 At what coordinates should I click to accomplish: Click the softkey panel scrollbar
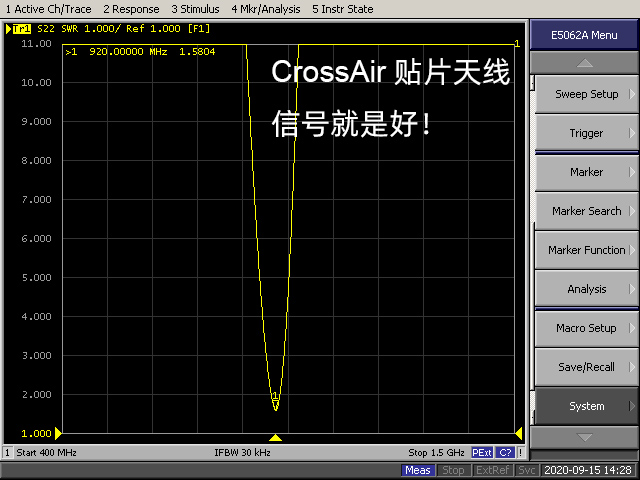coord(532,250)
